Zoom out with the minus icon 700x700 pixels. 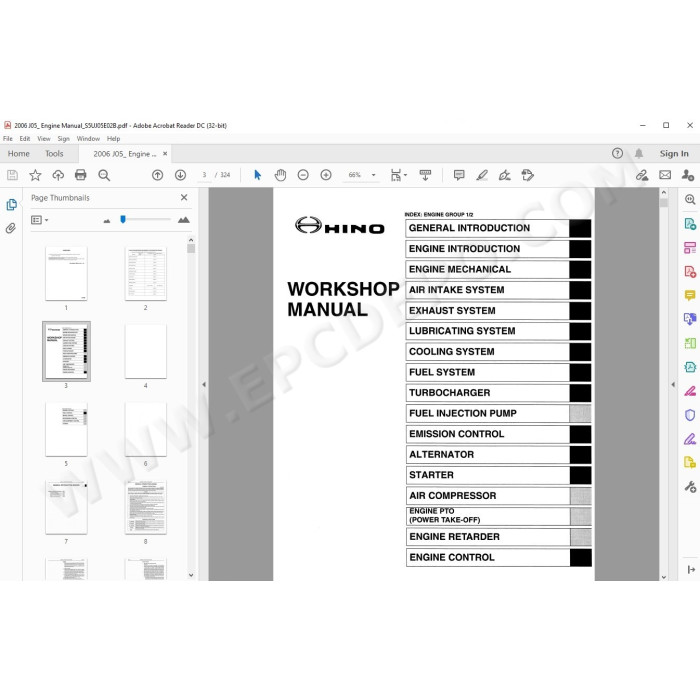(303, 175)
